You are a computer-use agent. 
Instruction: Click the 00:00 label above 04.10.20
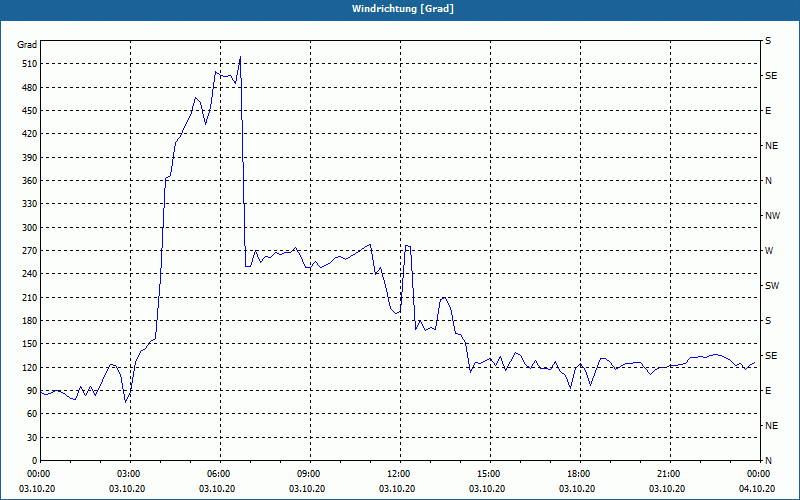click(760, 474)
